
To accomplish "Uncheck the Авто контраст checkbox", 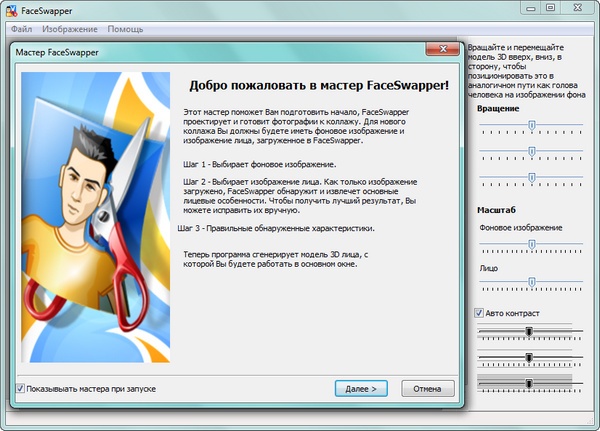I will coord(480,313).
